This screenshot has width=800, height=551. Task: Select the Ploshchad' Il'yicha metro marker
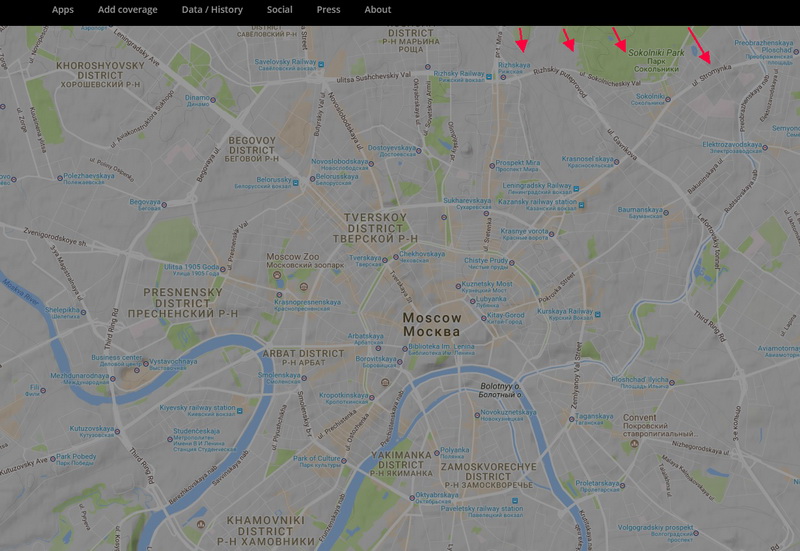pyautogui.click(x=672, y=382)
